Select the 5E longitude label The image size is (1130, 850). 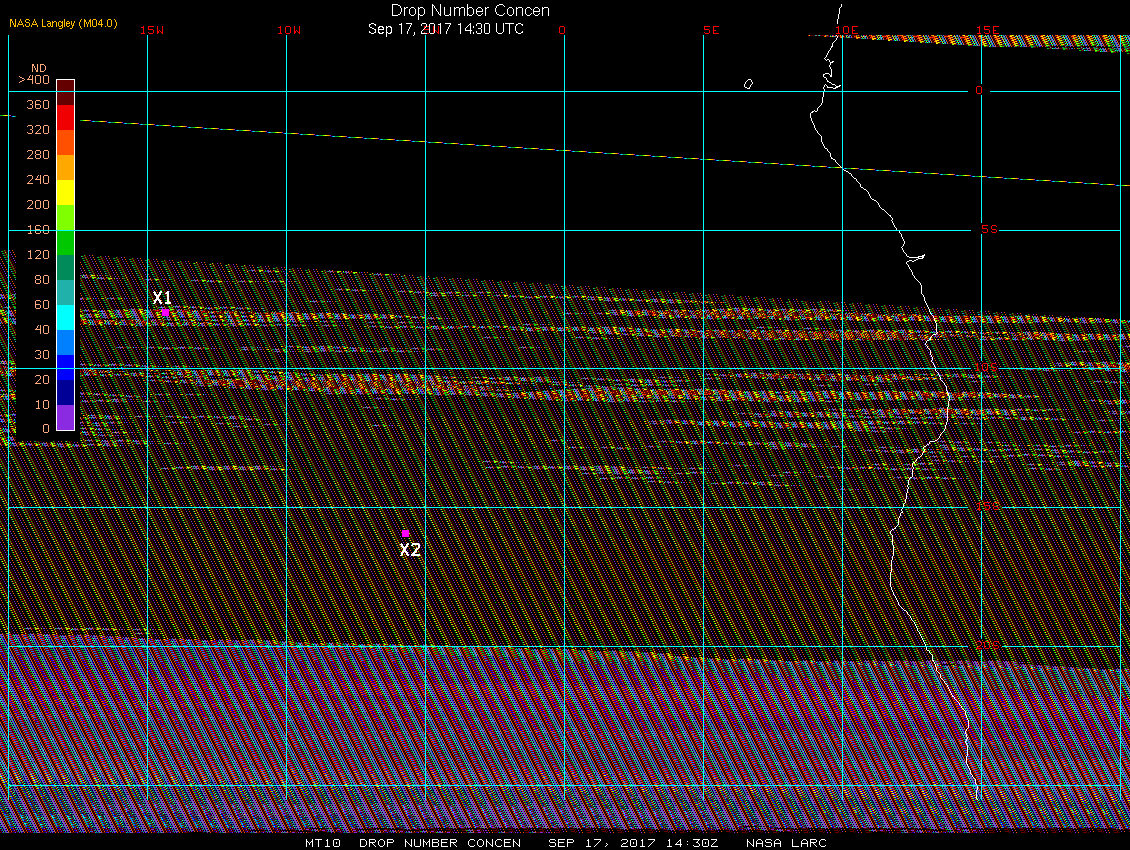[711, 30]
